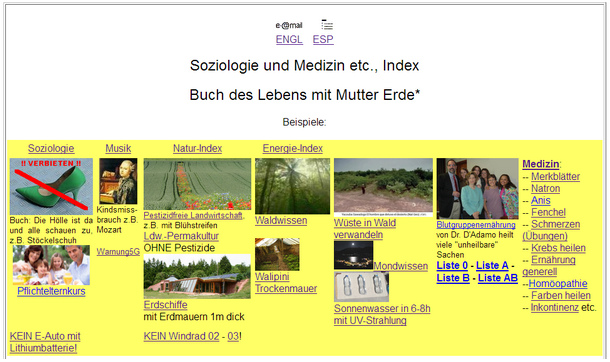Open the Liste AB link
Screen dimensions: 610x362
tap(498, 278)
